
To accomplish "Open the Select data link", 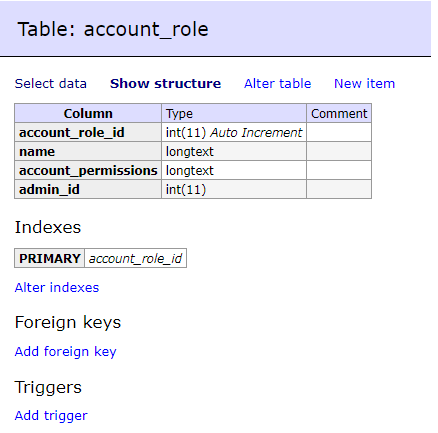I will point(51,84).
